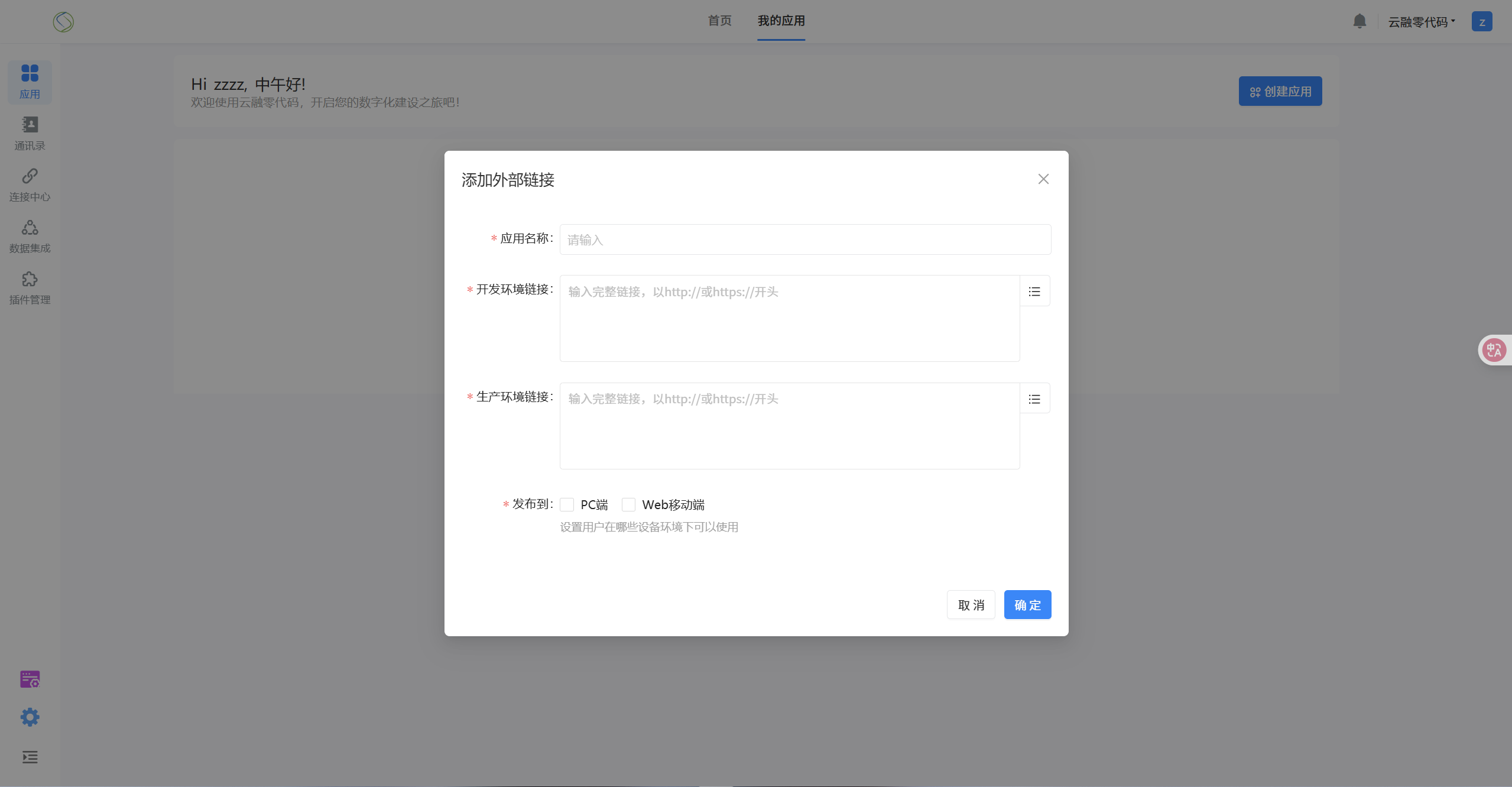Collapse the sidebar menu icon
Image resolution: width=1512 pixels, height=787 pixels.
(30, 757)
